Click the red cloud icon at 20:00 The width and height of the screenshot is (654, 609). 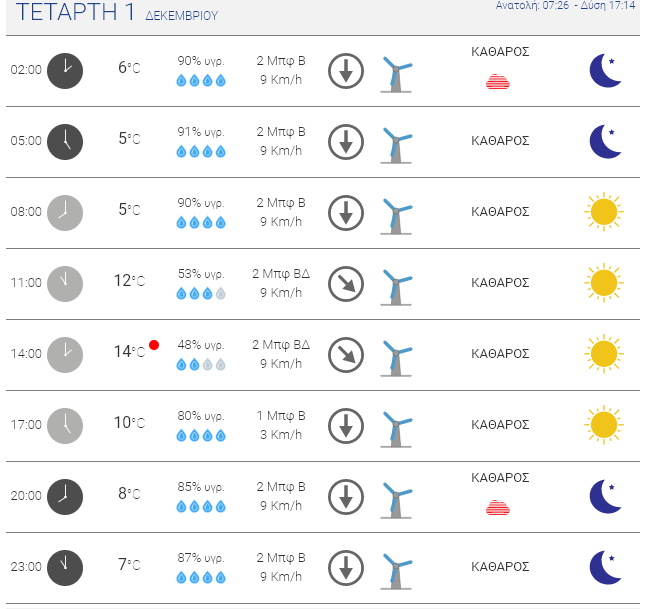click(x=498, y=507)
